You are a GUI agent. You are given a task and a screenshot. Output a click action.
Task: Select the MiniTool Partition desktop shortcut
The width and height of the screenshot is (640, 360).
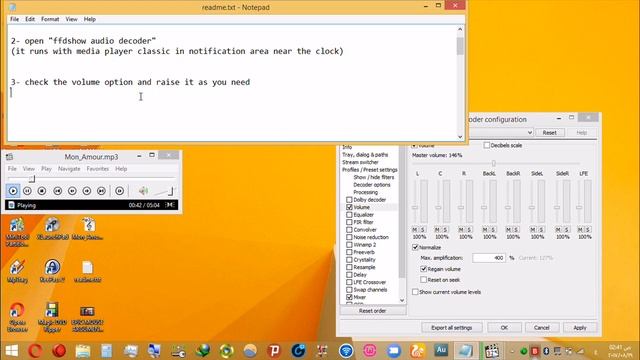coord(17,232)
